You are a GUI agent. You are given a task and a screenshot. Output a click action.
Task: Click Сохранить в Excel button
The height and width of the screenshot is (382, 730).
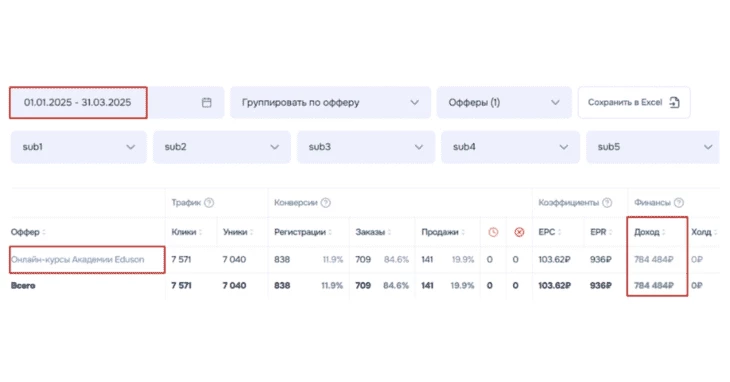coord(634,102)
